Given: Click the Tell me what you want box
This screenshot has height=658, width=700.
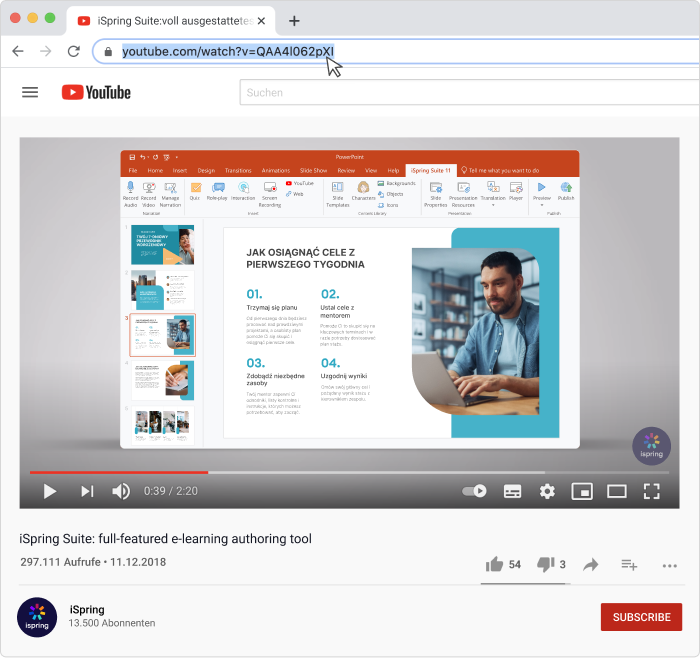Looking at the screenshot, I should (x=500, y=171).
